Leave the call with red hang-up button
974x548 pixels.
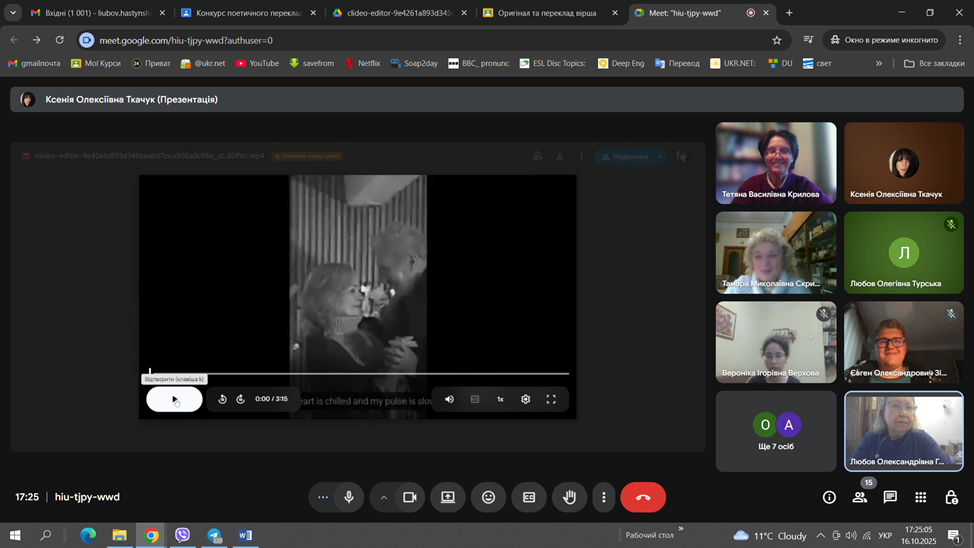[643, 497]
